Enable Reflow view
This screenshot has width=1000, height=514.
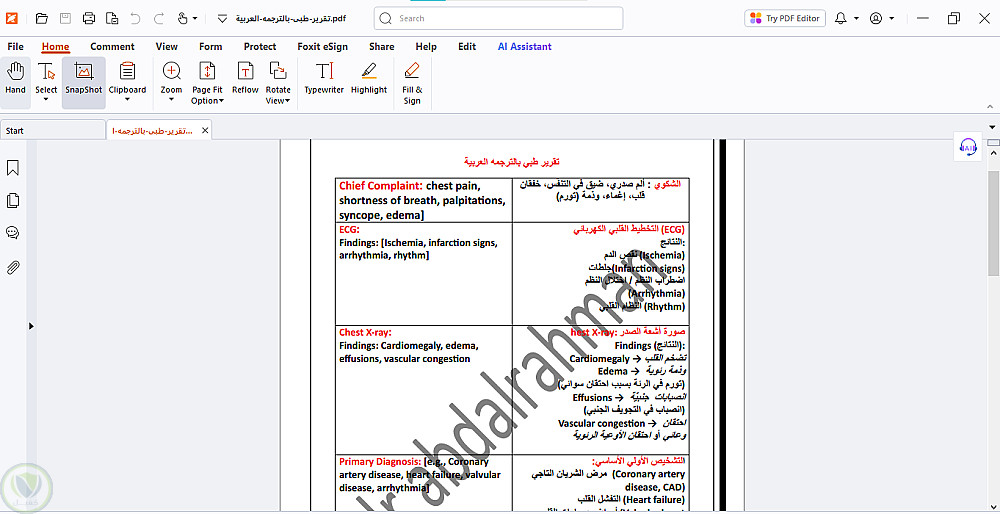(246, 78)
